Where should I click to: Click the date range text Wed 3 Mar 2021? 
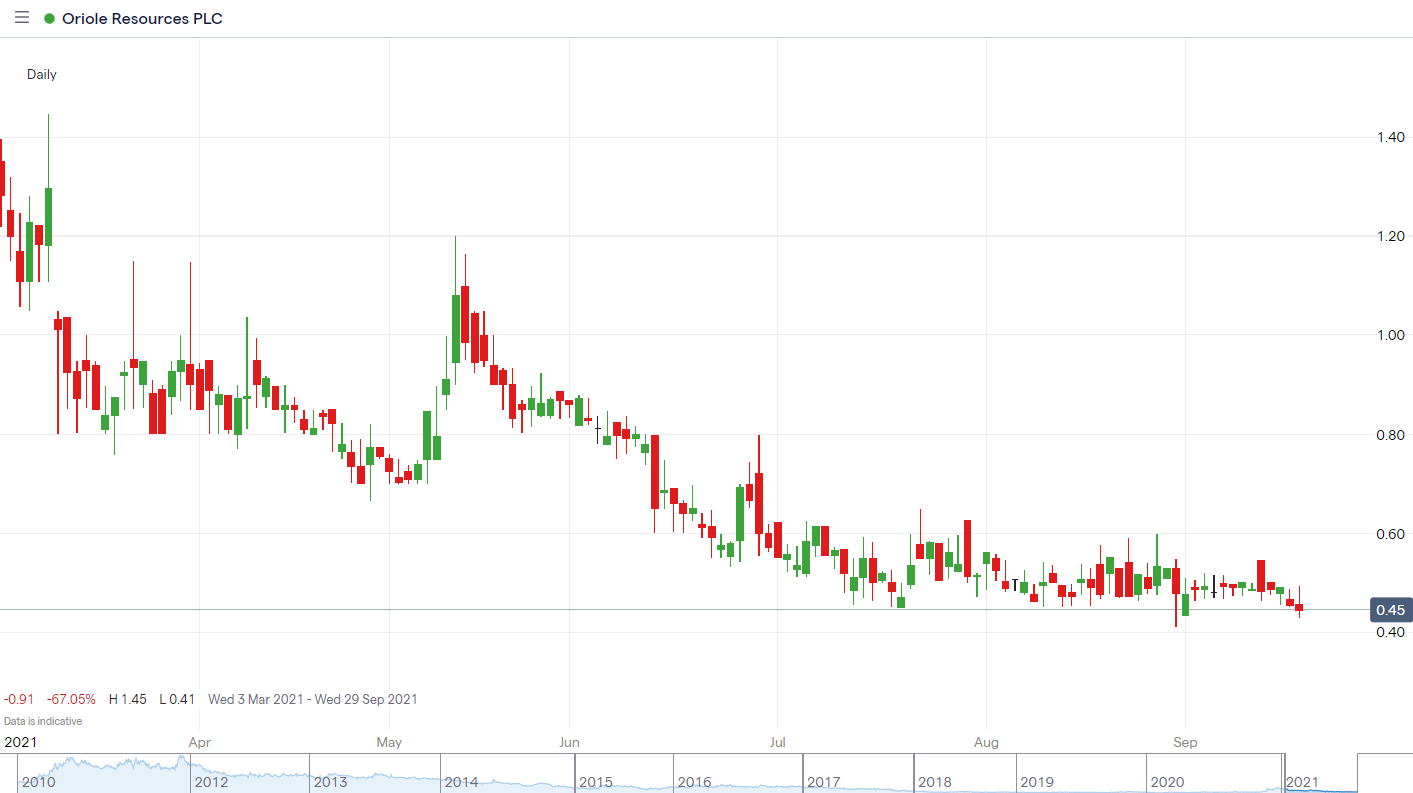tap(256, 699)
